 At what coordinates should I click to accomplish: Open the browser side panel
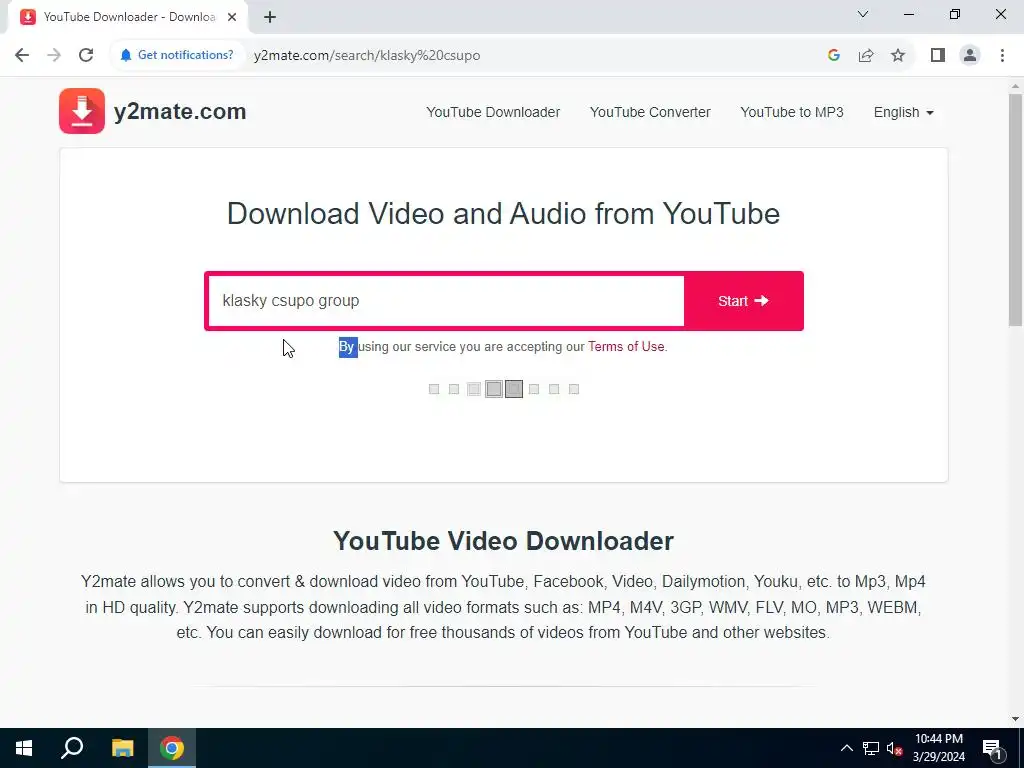(x=938, y=55)
